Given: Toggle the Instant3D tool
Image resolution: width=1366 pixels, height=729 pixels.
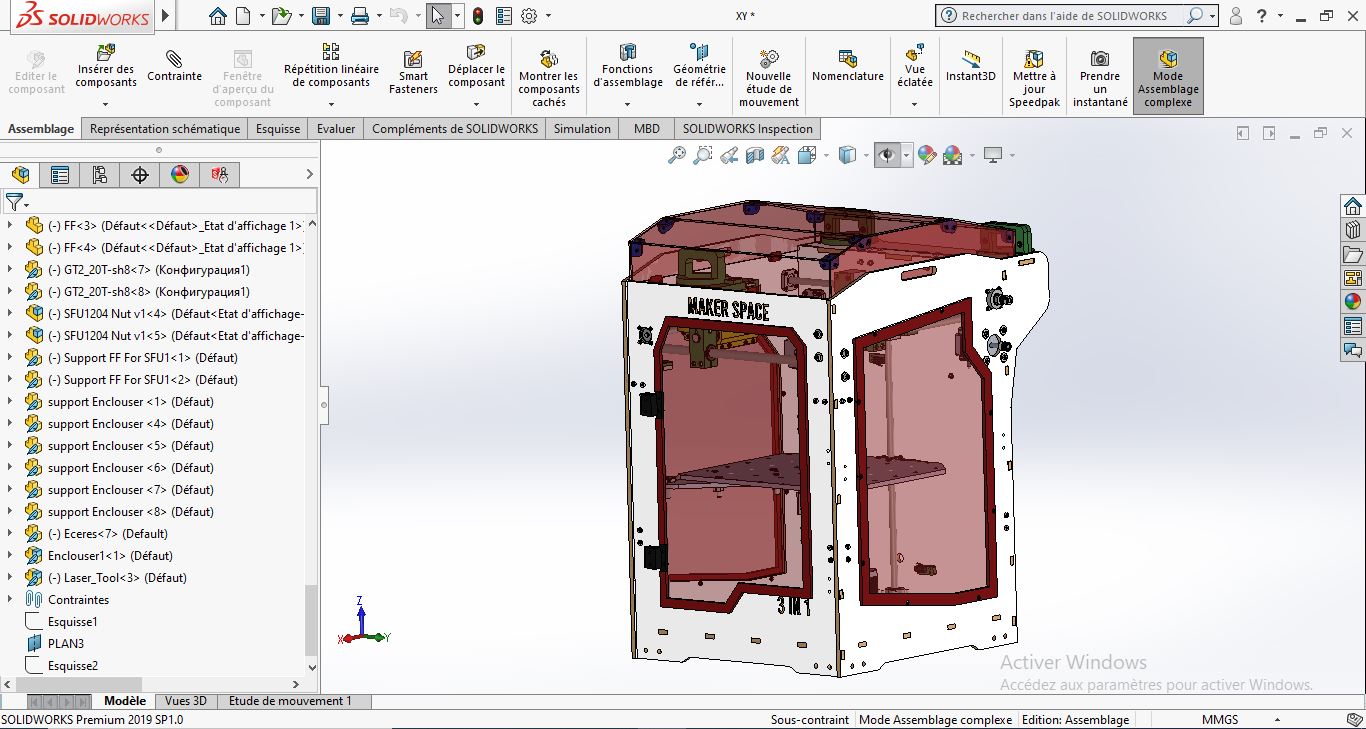Looking at the screenshot, I should pos(970,66).
